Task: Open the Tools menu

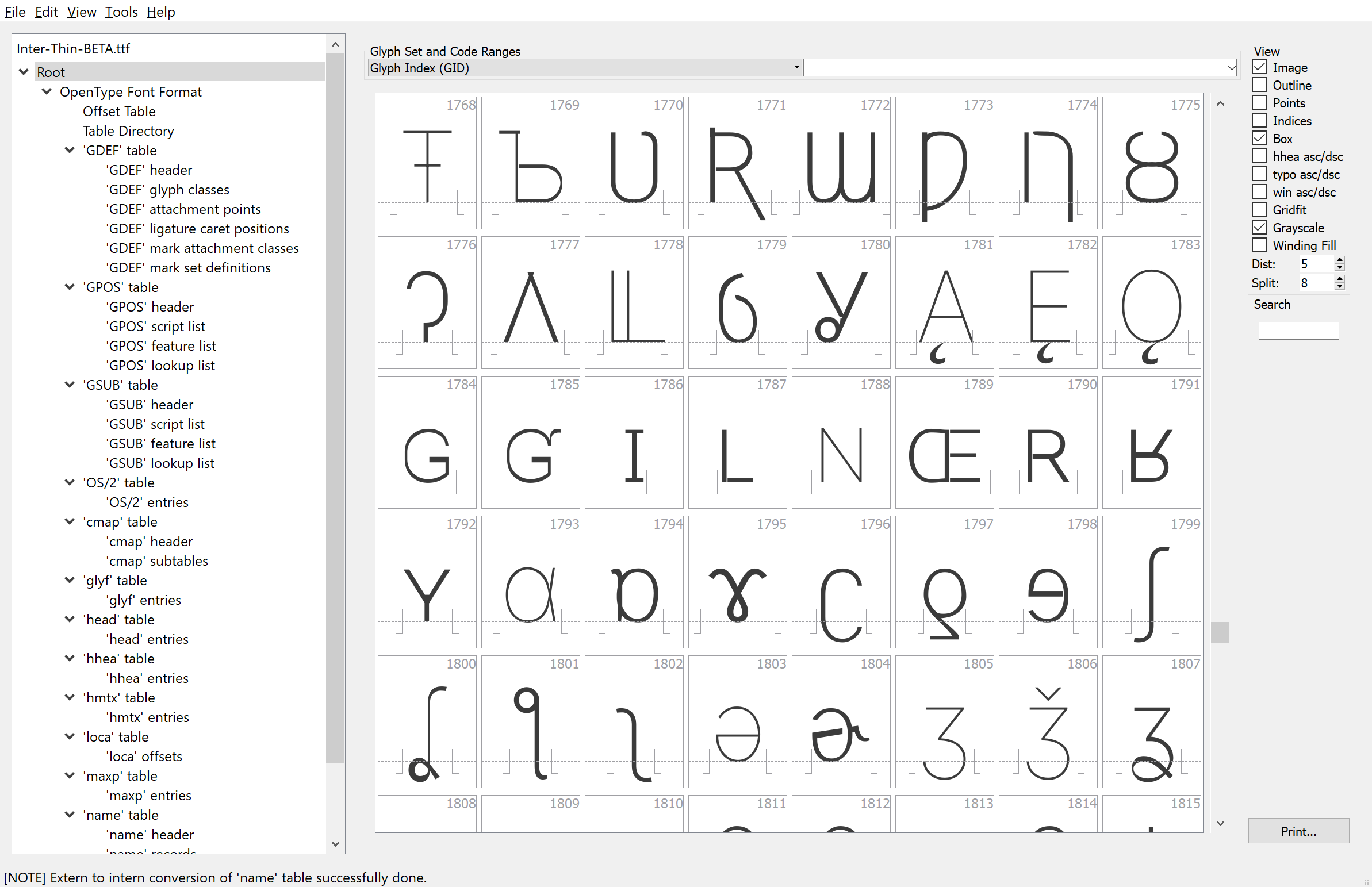Action: tap(121, 11)
